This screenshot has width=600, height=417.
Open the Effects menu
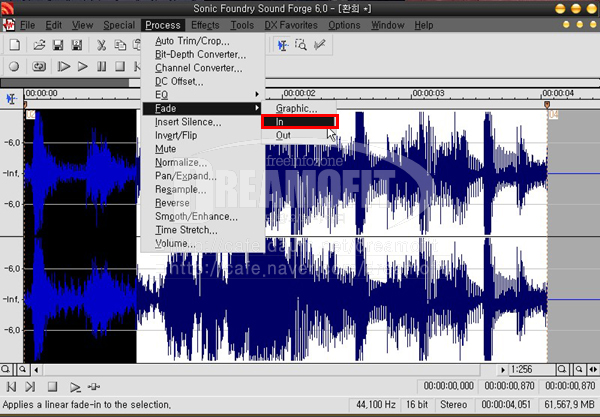pos(205,25)
